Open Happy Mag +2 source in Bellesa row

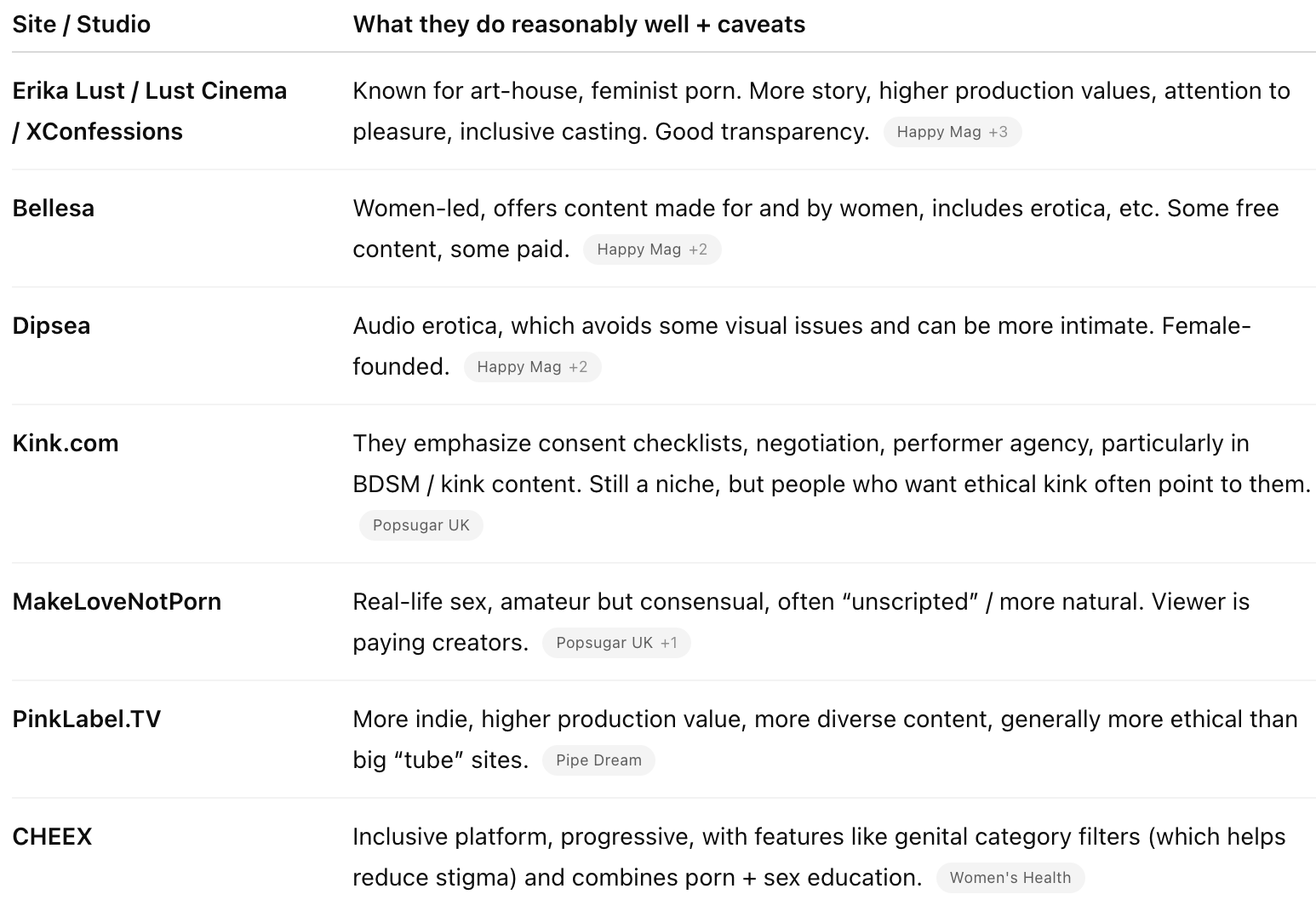pyautogui.click(x=651, y=249)
